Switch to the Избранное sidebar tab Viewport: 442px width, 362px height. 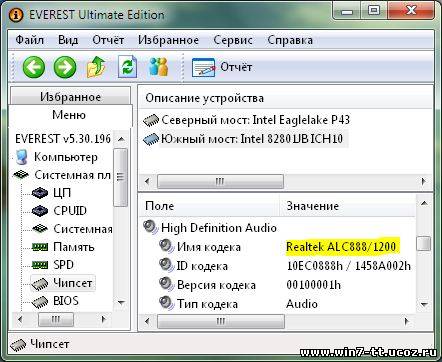pos(70,97)
